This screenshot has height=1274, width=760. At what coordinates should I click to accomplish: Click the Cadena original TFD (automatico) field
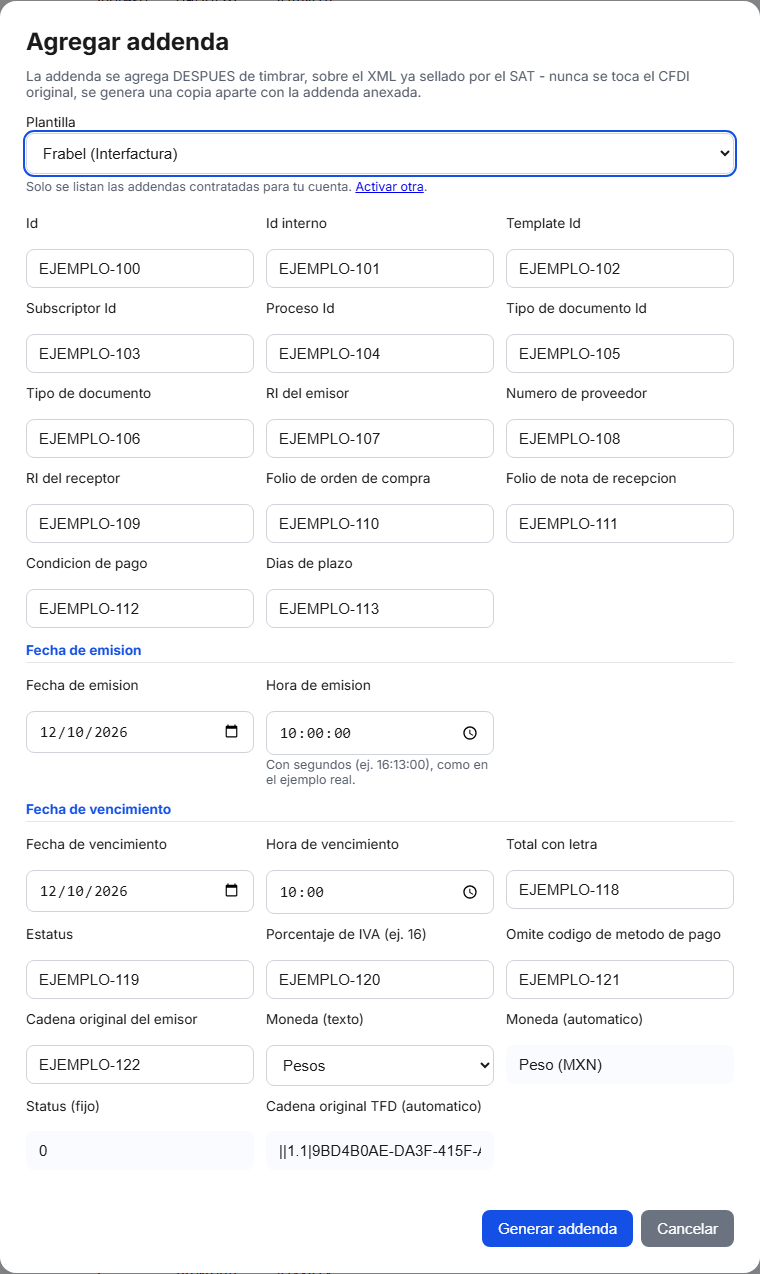[380, 1150]
